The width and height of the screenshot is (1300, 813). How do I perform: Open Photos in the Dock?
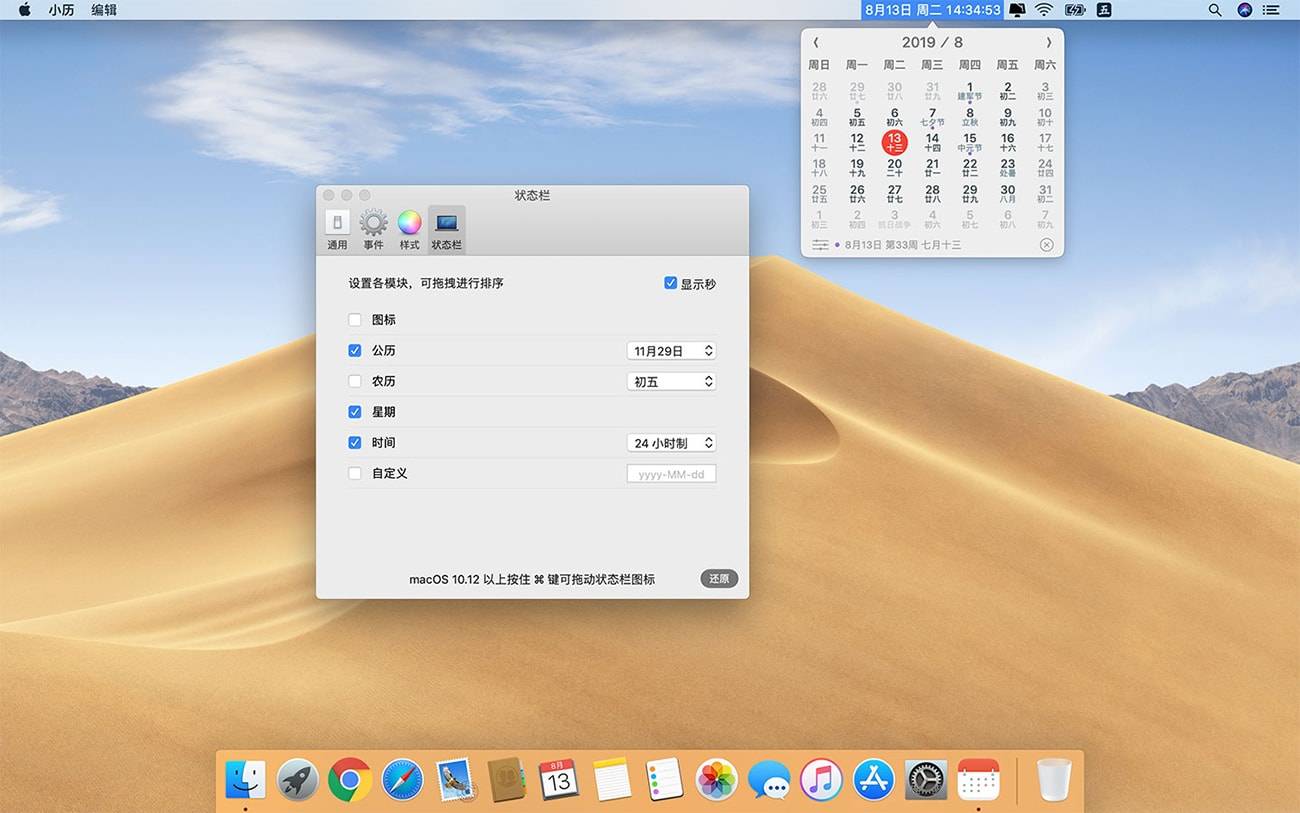pyautogui.click(x=717, y=780)
